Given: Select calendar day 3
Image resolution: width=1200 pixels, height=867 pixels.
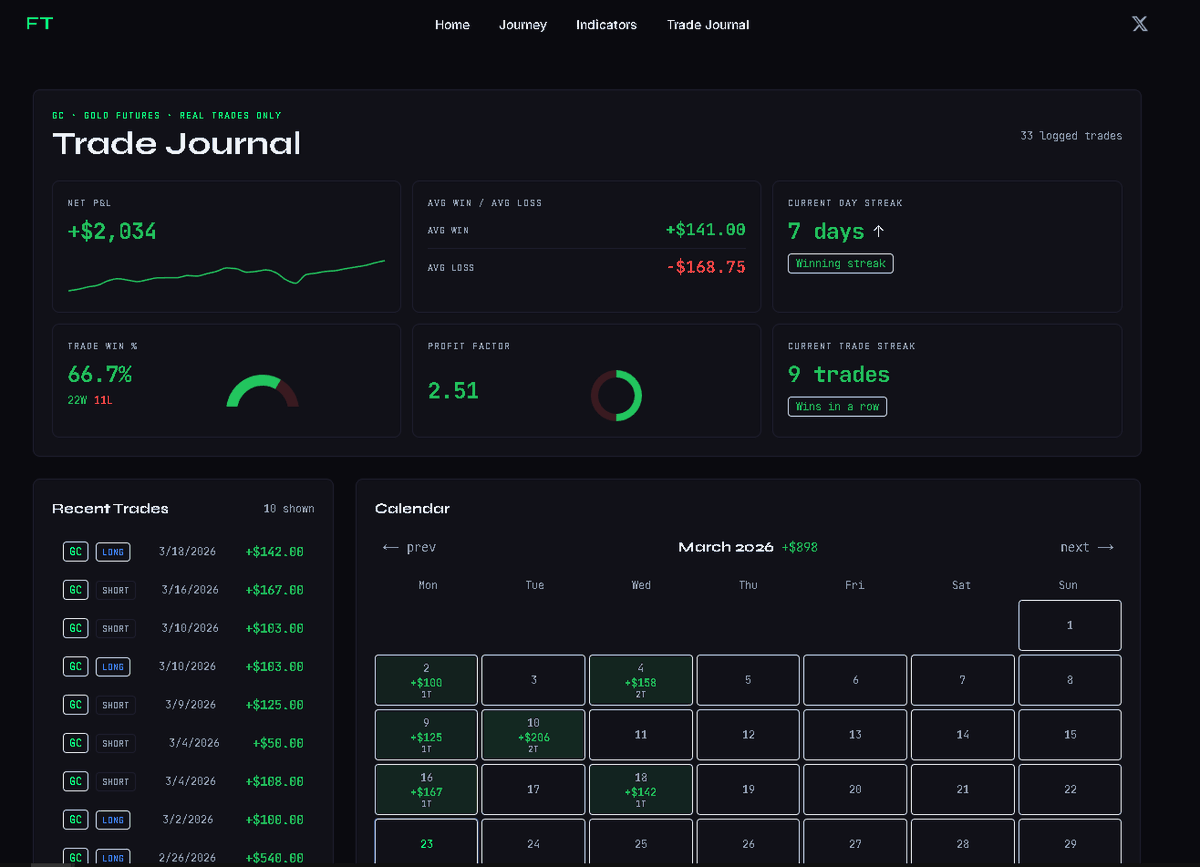Looking at the screenshot, I should pyautogui.click(x=534, y=680).
